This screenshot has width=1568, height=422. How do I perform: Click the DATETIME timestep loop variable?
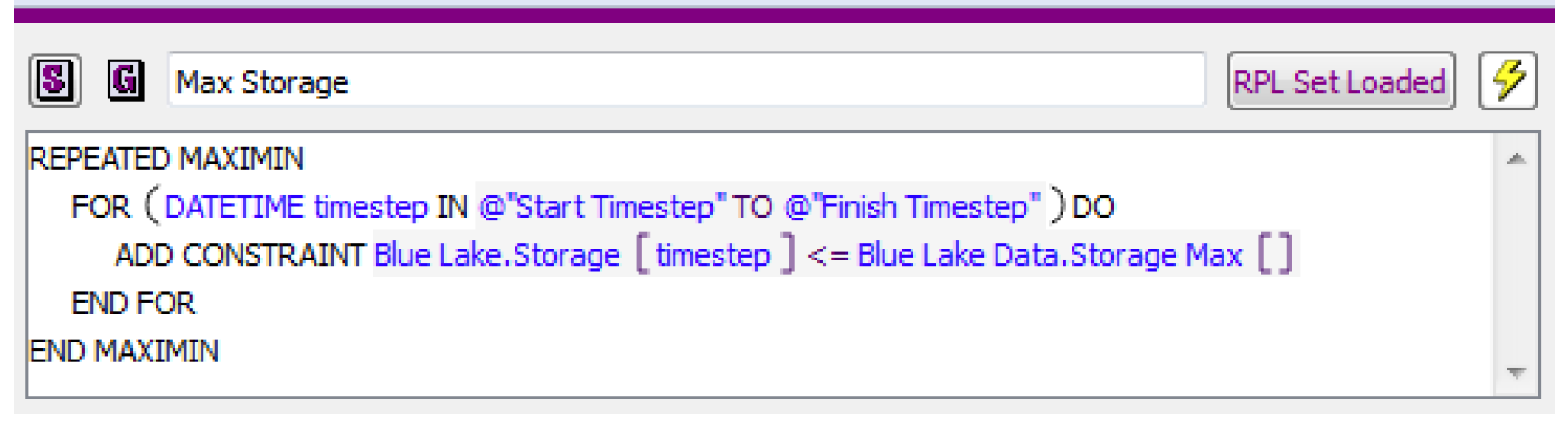296,207
